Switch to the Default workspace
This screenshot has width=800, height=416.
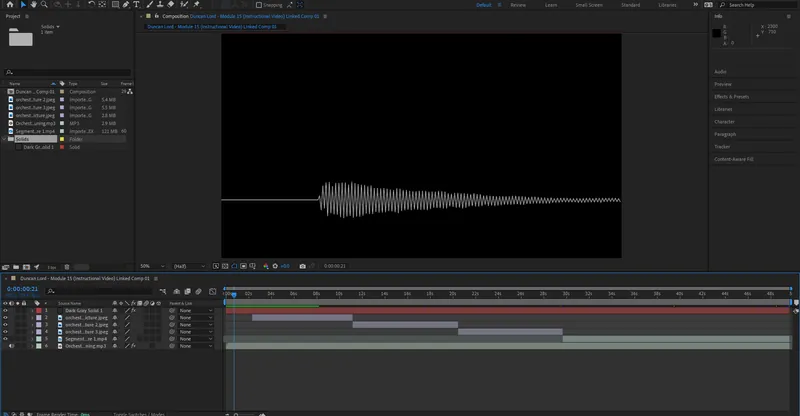coord(483,5)
